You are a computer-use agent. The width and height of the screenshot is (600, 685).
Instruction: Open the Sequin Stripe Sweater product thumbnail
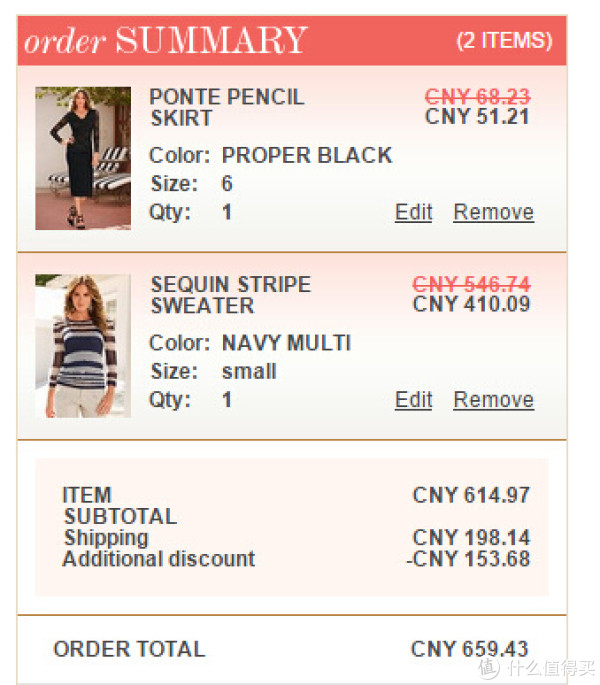click(83, 346)
